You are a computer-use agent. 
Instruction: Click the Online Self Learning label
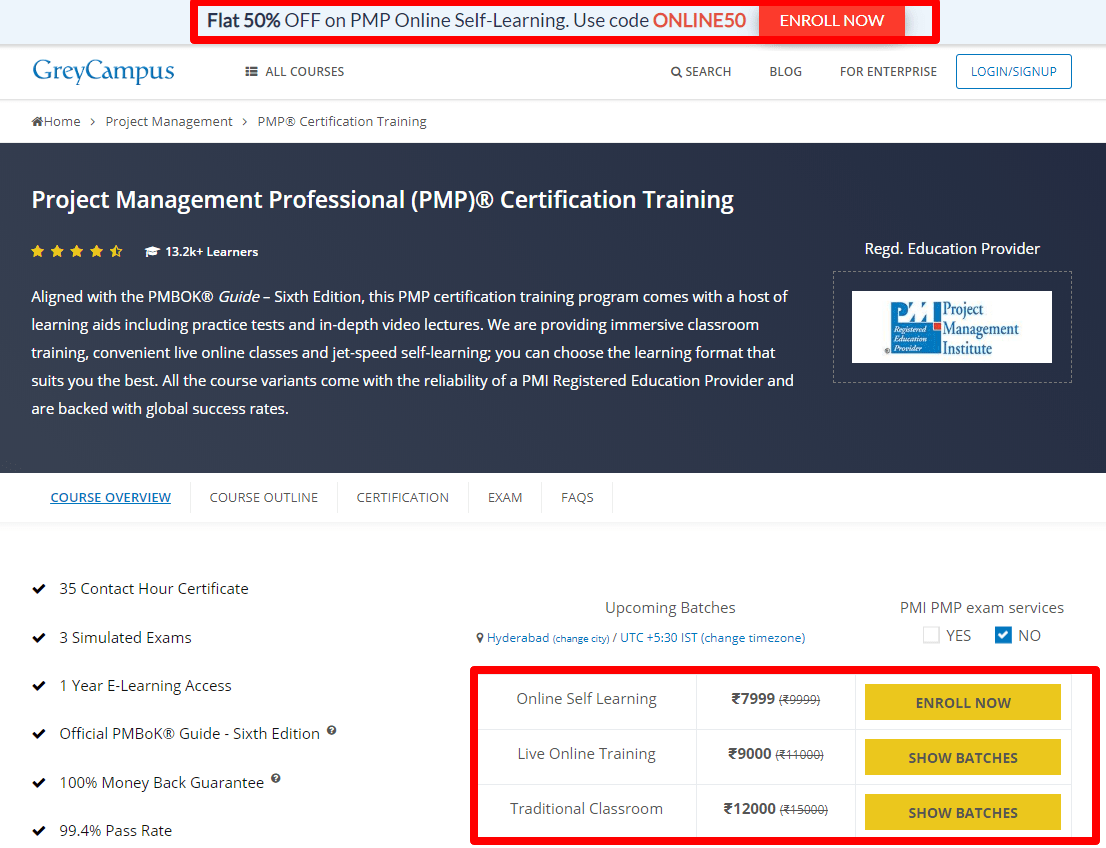586,698
